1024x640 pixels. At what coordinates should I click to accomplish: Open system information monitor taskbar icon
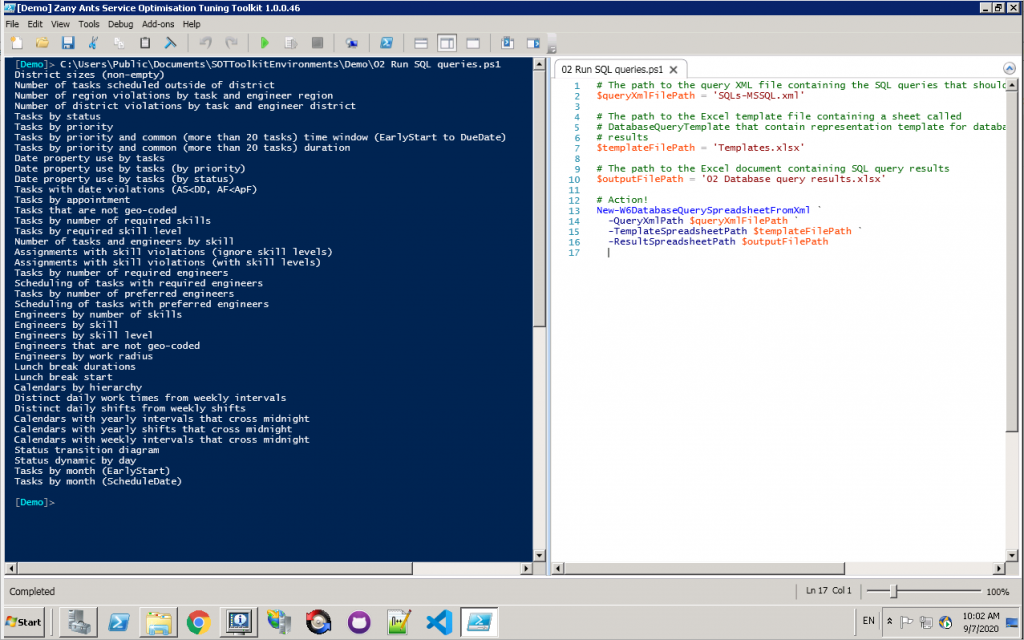238,622
